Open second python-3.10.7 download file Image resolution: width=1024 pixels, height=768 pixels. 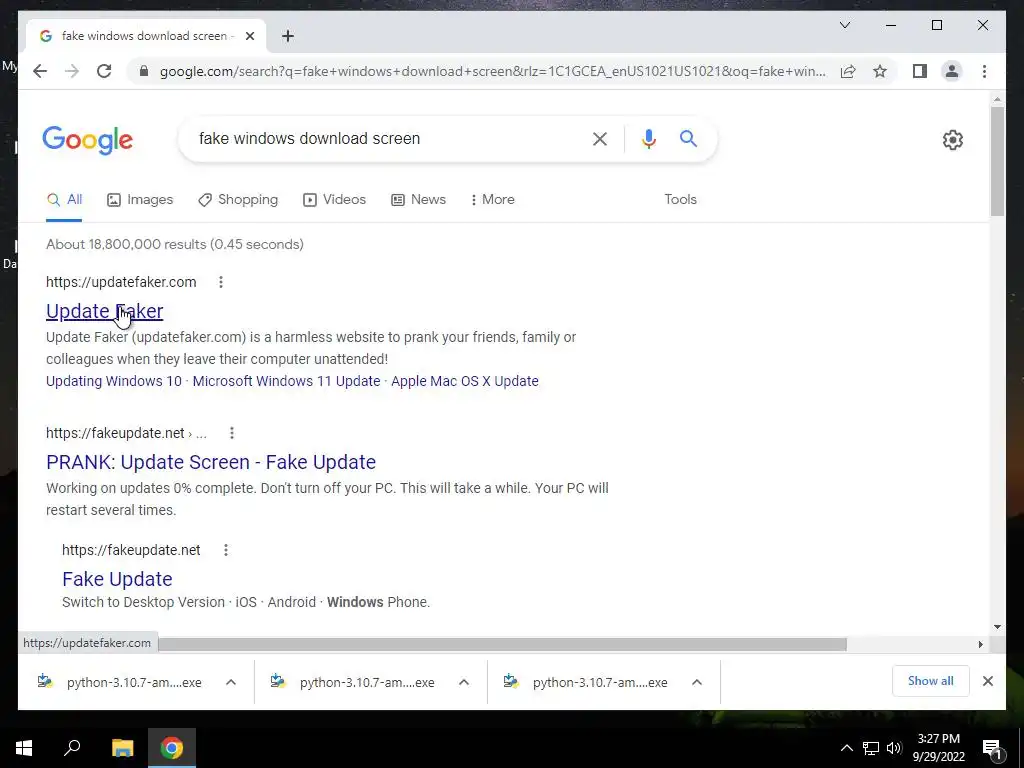point(354,682)
